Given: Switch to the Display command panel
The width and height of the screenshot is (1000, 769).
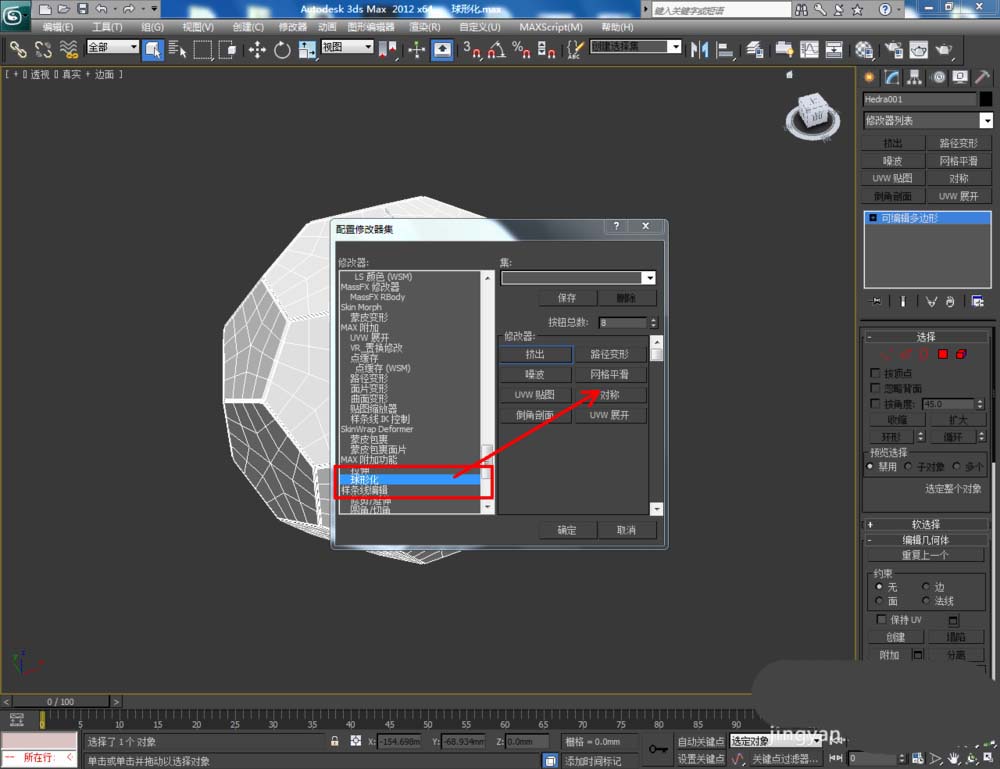Looking at the screenshot, I should 960,77.
